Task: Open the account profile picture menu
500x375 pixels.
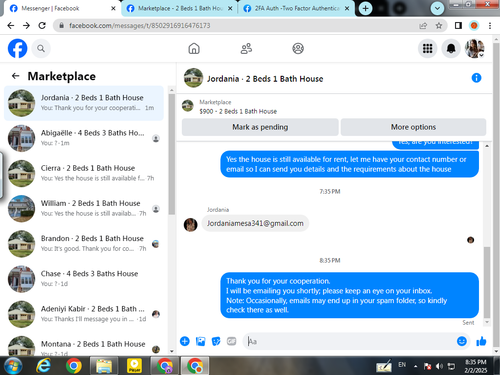Action: (475, 49)
